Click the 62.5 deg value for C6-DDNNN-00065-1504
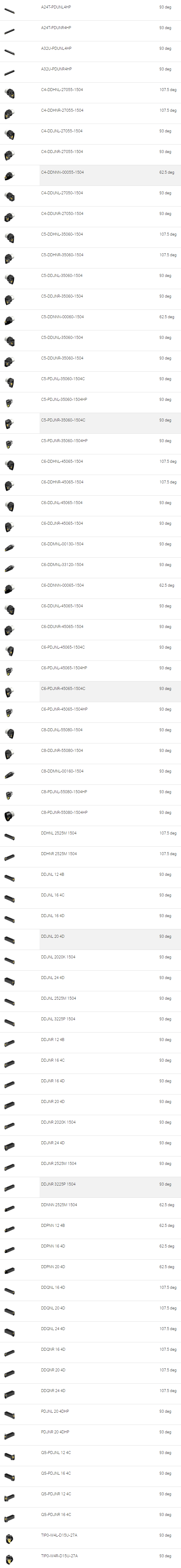181x1568 pixels. click(x=166, y=585)
